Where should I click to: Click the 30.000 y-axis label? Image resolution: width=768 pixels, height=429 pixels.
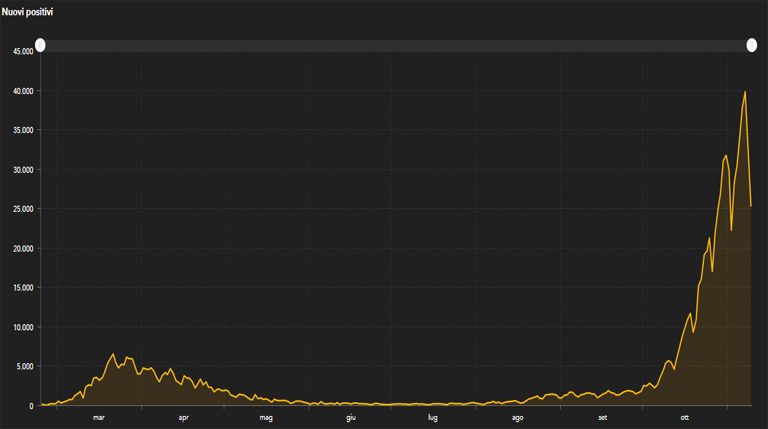click(x=23, y=170)
